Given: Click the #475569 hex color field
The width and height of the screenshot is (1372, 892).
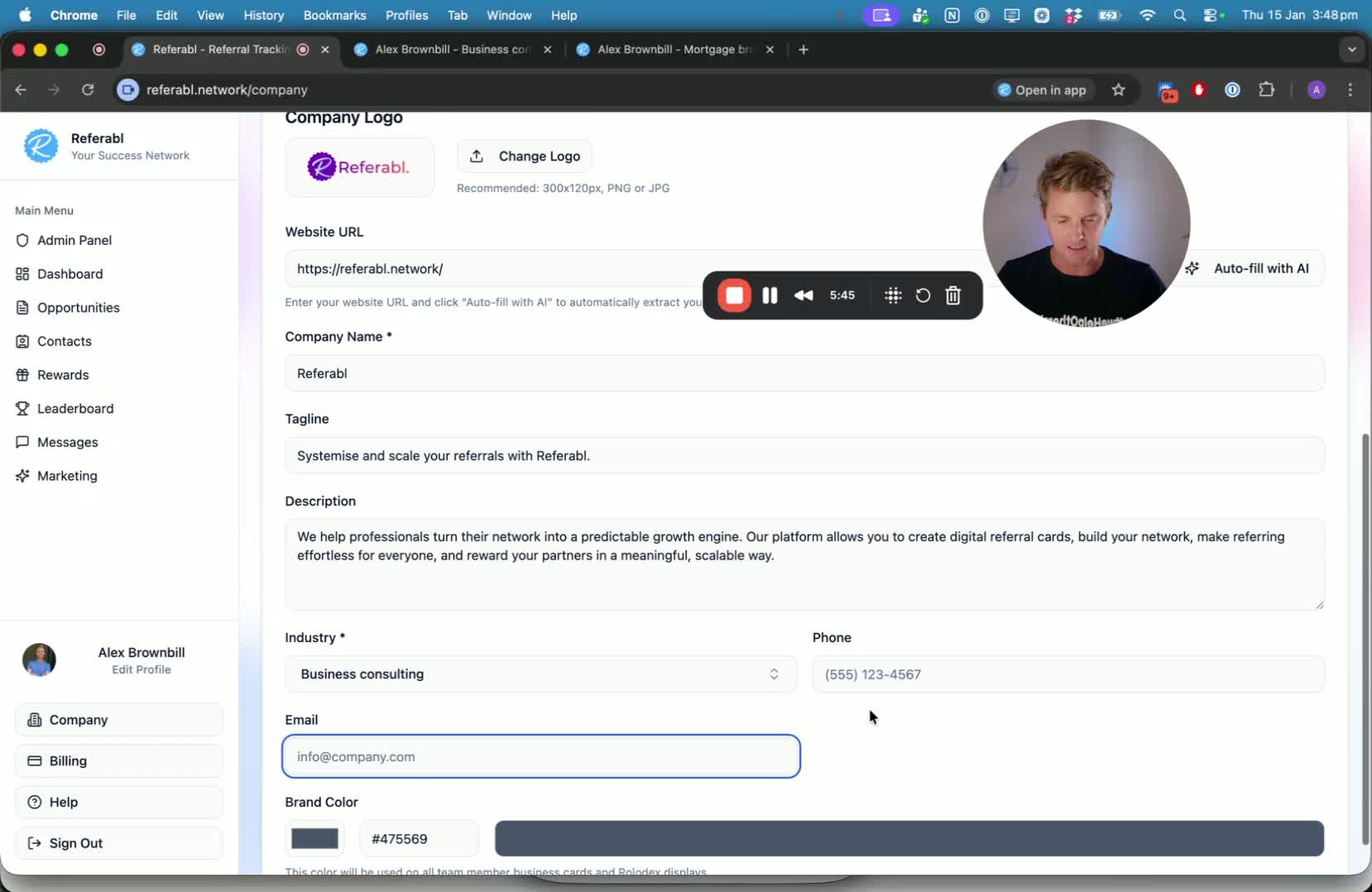Looking at the screenshot, I should tap(419, 839).
